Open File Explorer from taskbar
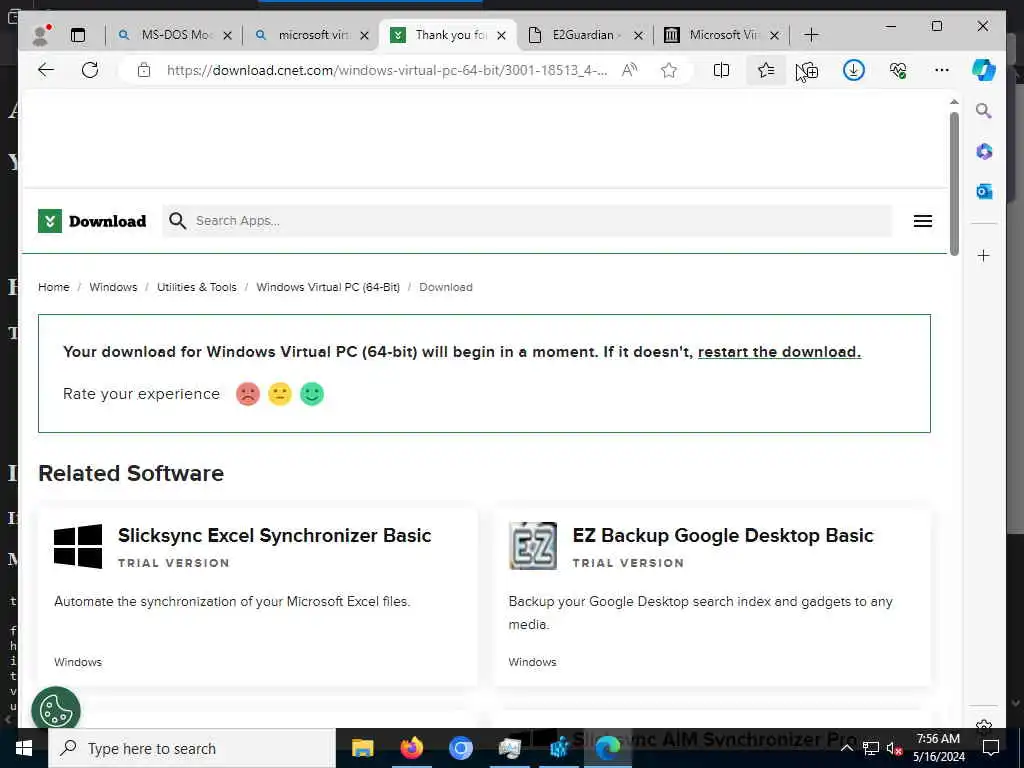The image size is (1024, 768). [x=362, y=748]
